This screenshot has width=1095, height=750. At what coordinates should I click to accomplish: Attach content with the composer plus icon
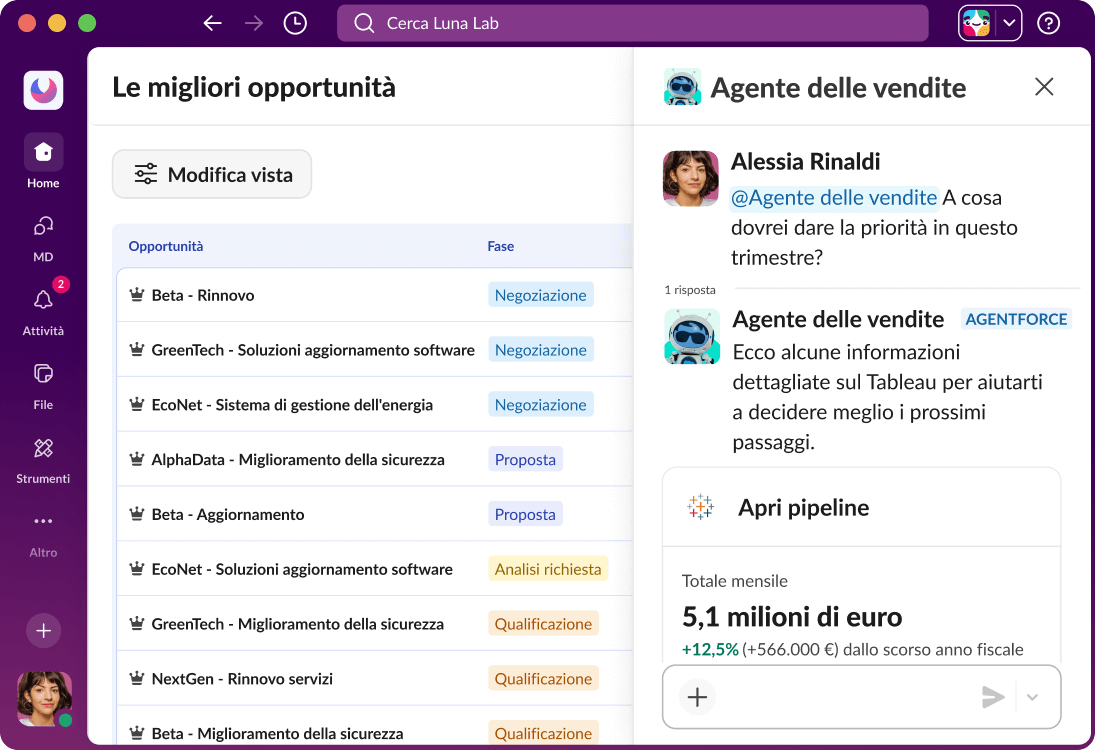(x=697, y=696)
